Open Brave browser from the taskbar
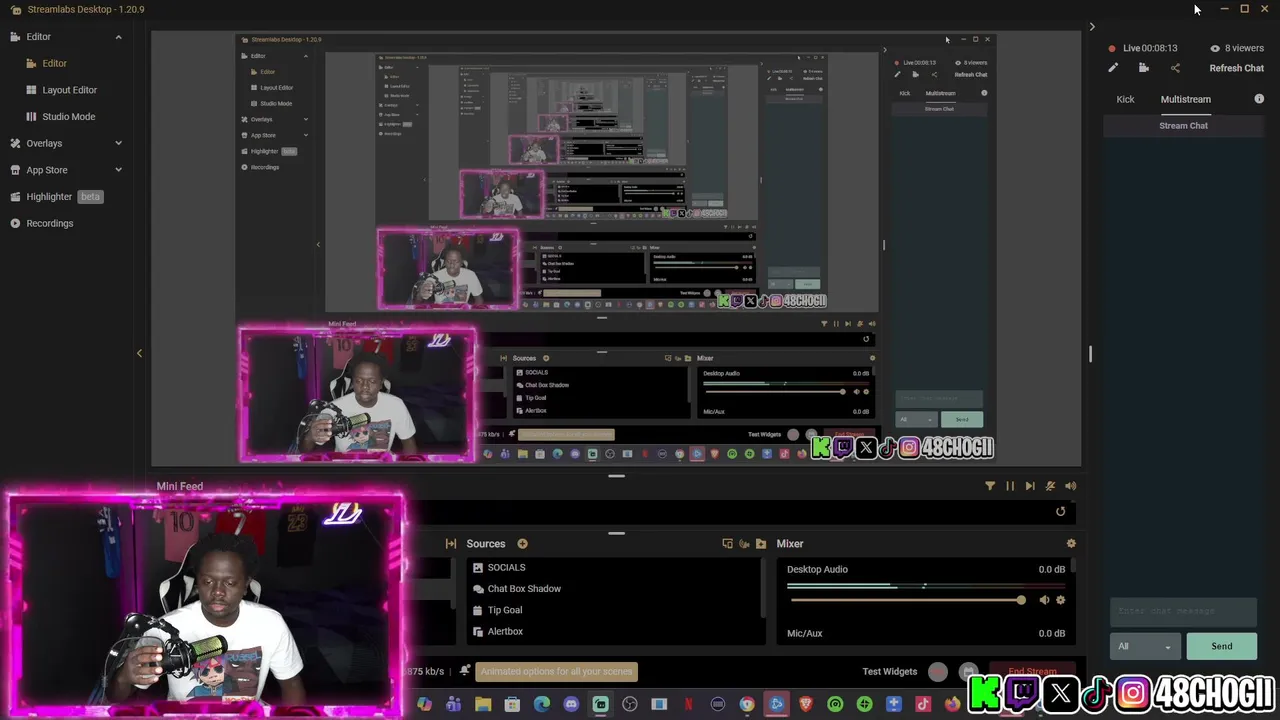Viewport: 1280px width, 720px height. [x=806, y=704]
